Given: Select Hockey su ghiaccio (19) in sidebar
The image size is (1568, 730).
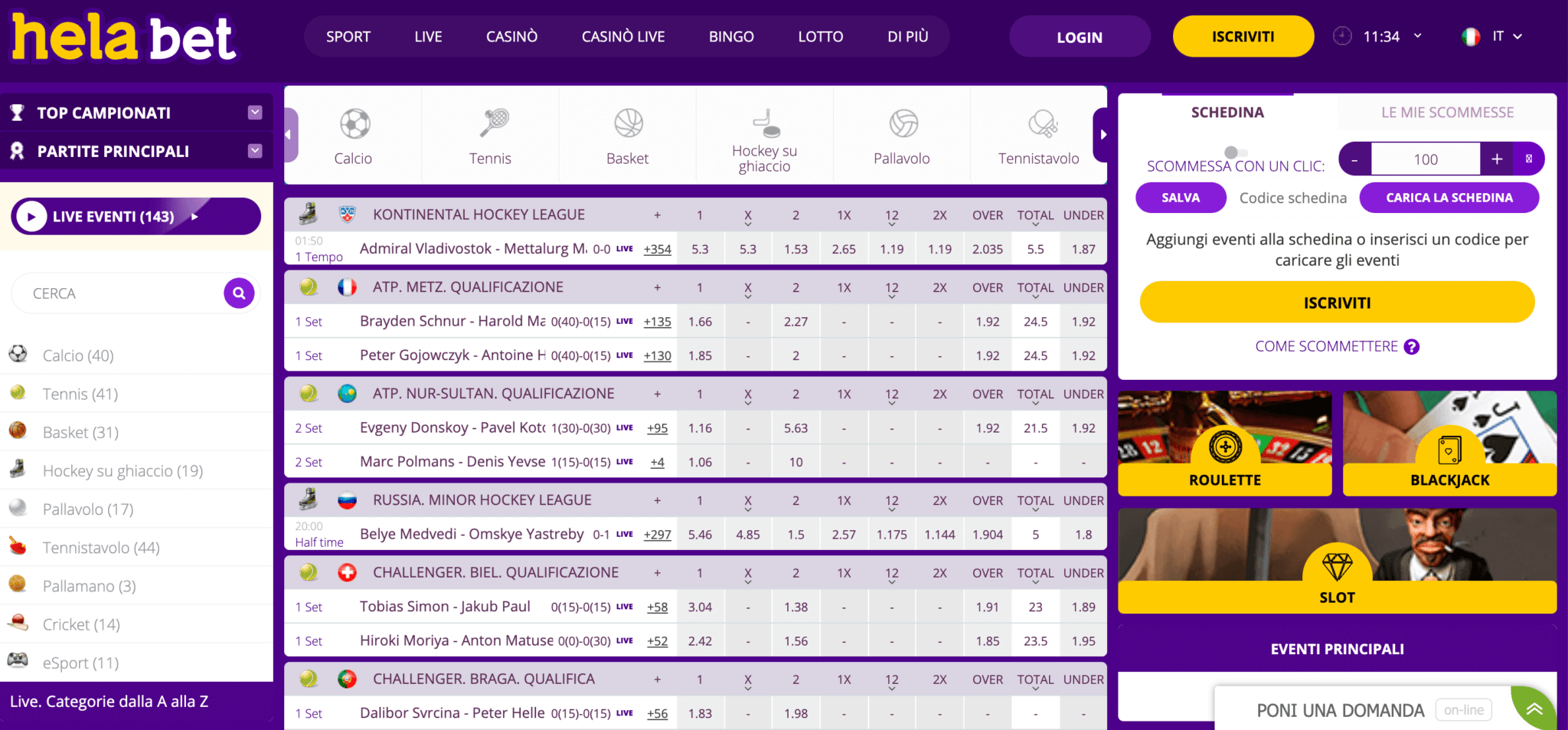Looking at the screenshot, I should click(122, 470).
